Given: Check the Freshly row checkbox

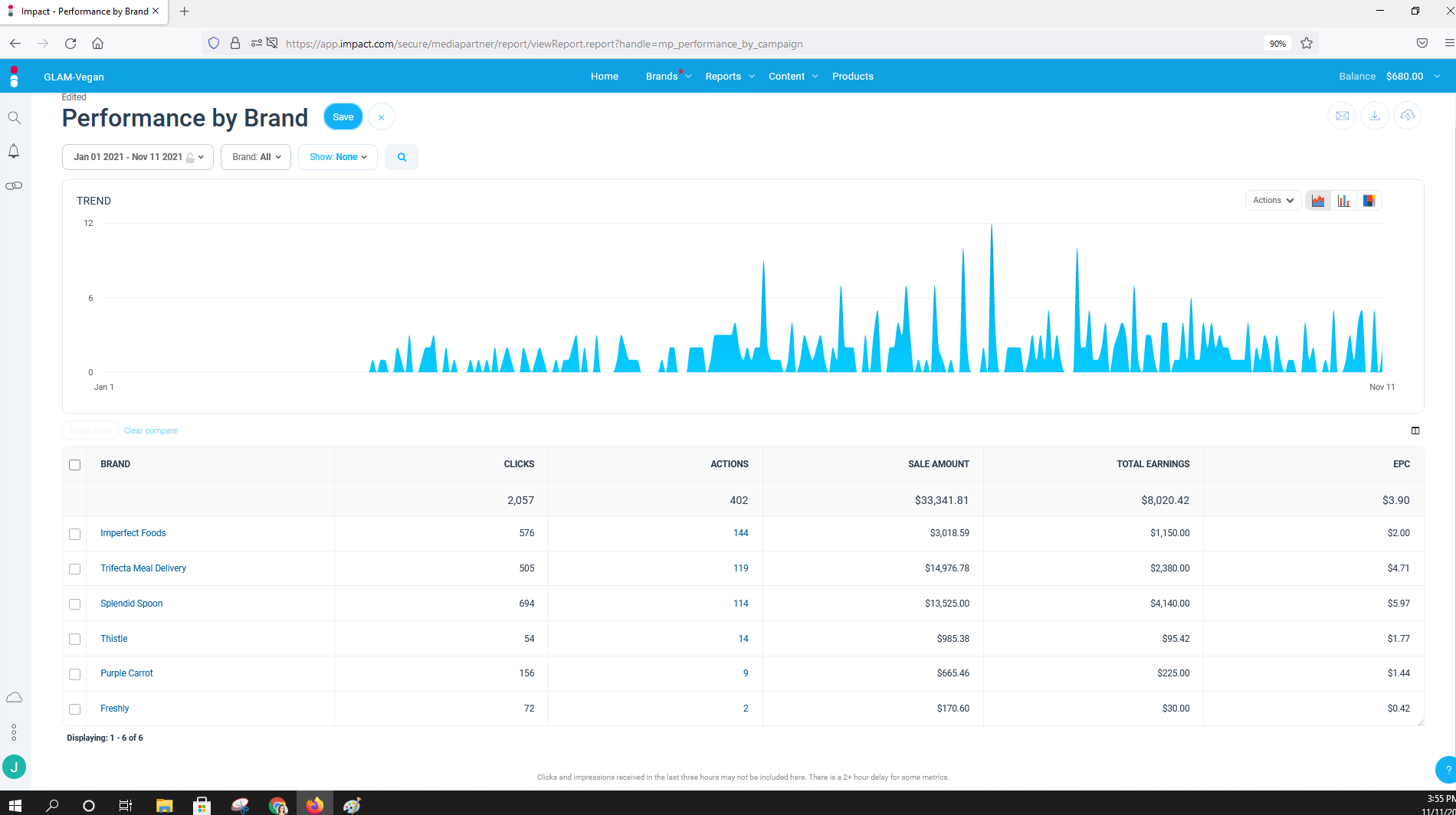Looking at the screenshot, I should click(x=74, y=709).
